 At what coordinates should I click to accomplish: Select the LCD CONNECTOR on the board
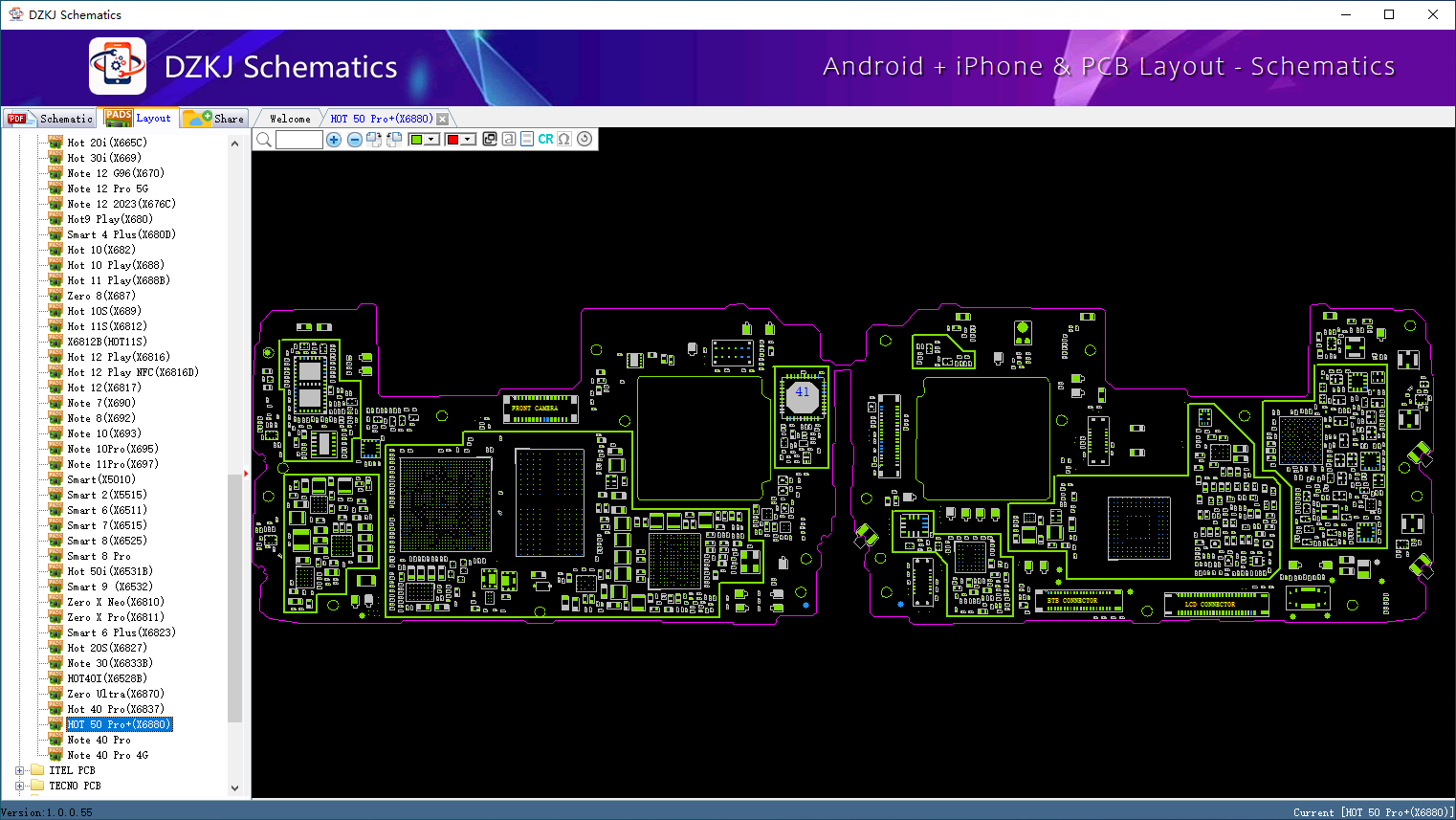click(1217, 605)
